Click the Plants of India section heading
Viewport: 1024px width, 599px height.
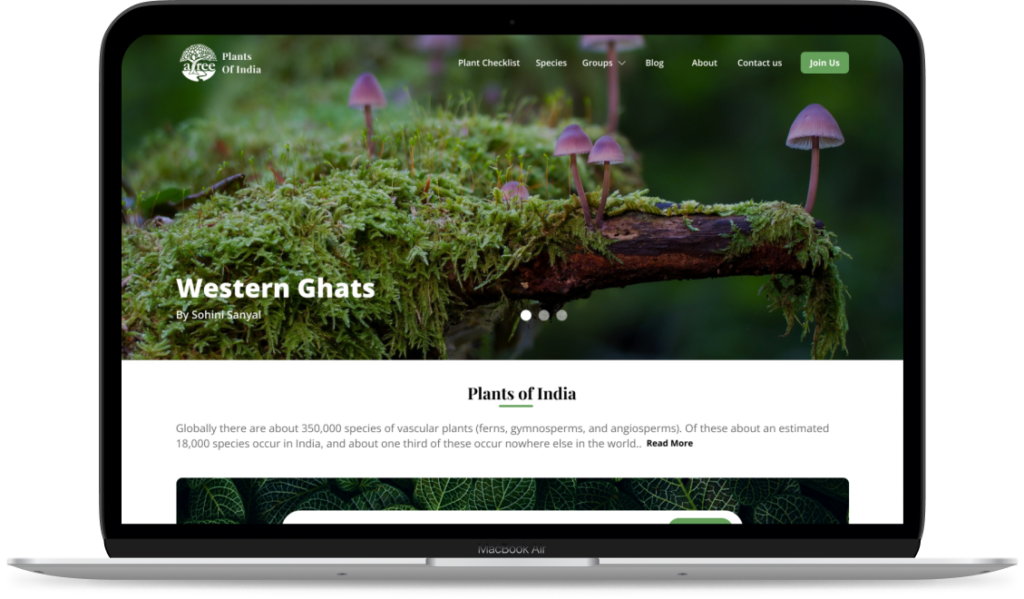coord(521,393)
